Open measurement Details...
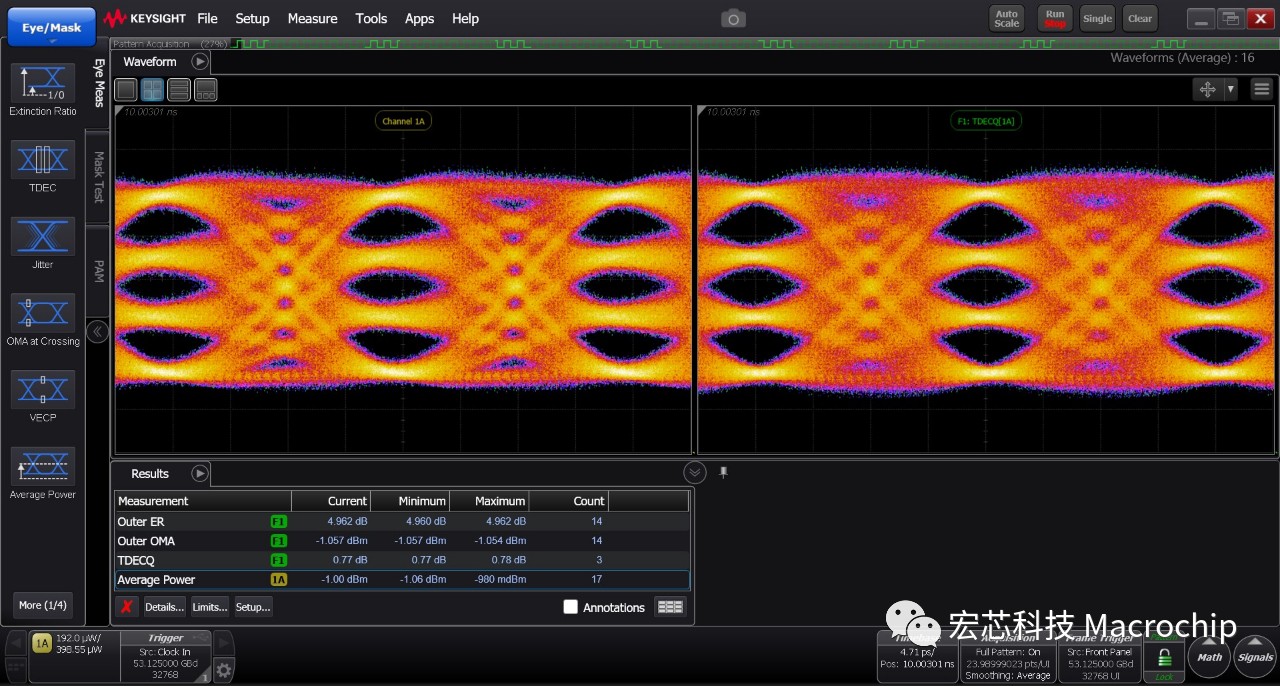The height and width of the screenshot is (686, 1280). click(x=164, y=607)
